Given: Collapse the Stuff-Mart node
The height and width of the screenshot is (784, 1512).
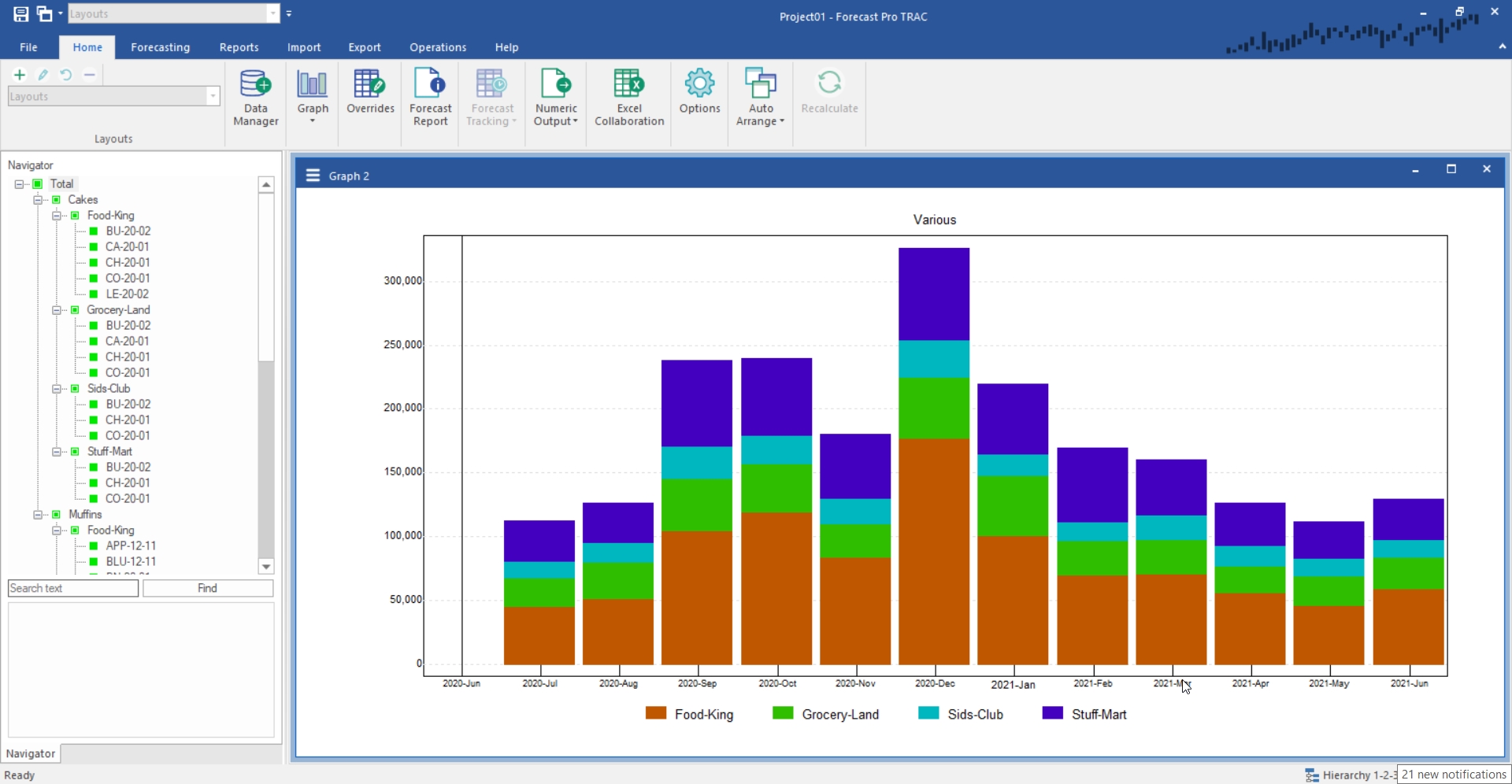Looking at the screenshot, I should pyautogui.click(x=57, y=452).
